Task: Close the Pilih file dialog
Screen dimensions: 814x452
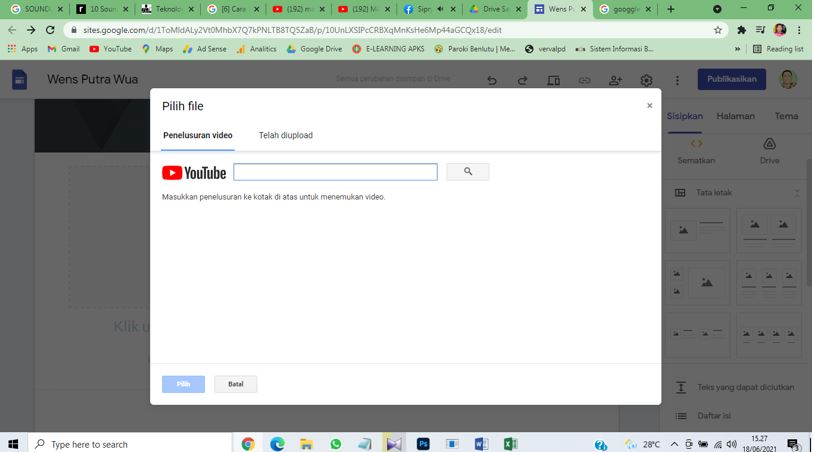Action: click(x=649, y=106)
